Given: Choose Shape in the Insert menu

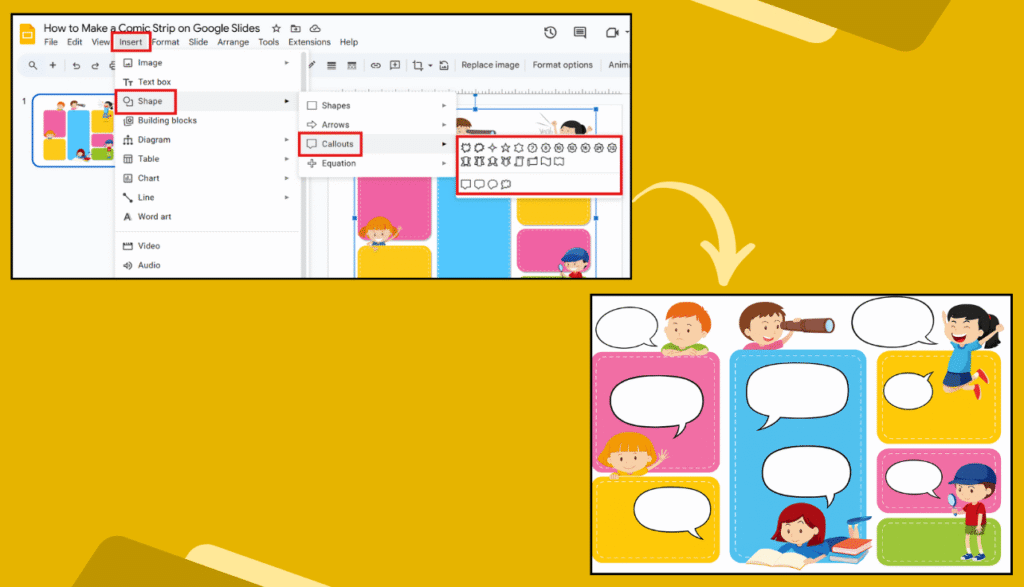Looking at the screenshot, I should 208,101.
